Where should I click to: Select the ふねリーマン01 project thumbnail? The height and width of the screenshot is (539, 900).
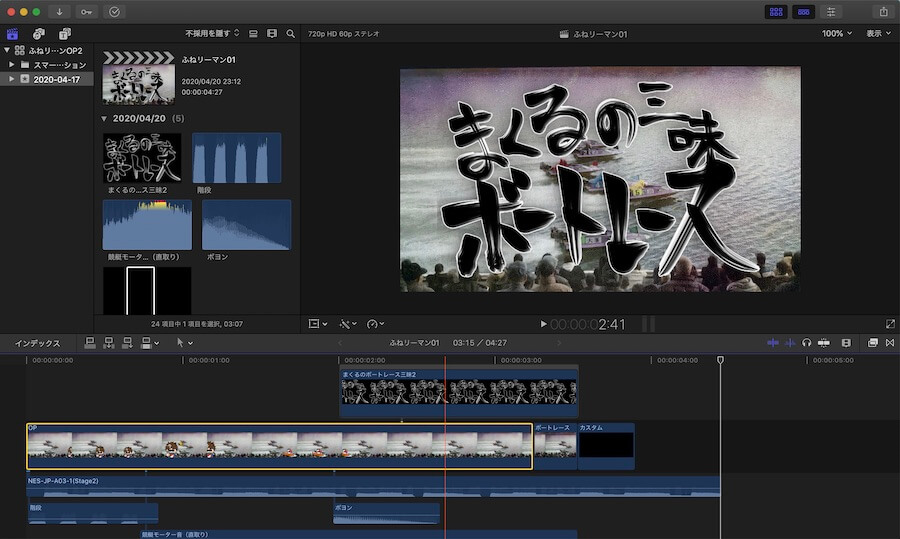tap(138, 78)
